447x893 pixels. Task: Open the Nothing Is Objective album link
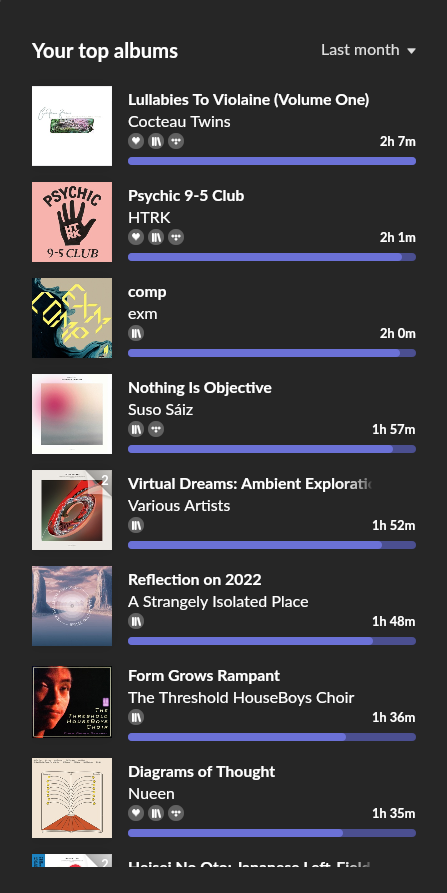[200, 388]
